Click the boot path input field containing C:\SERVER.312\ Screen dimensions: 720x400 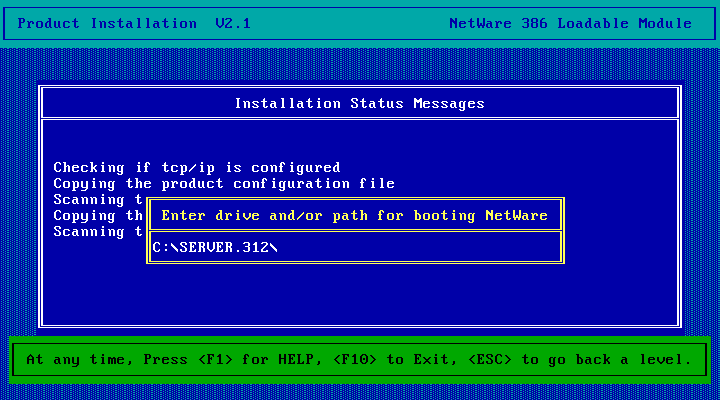click(x=355, y=248)
